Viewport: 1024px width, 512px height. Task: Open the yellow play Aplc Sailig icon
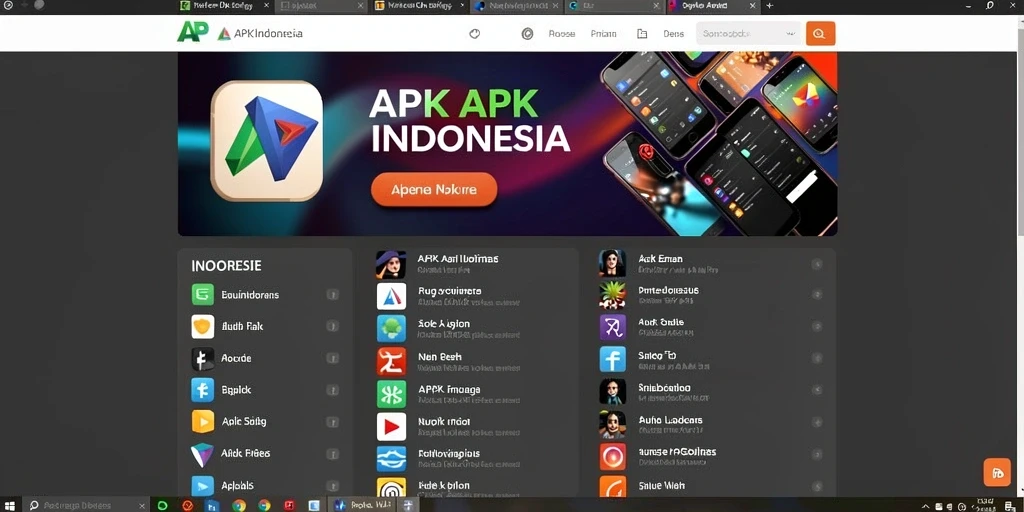[x=202, y=422]
